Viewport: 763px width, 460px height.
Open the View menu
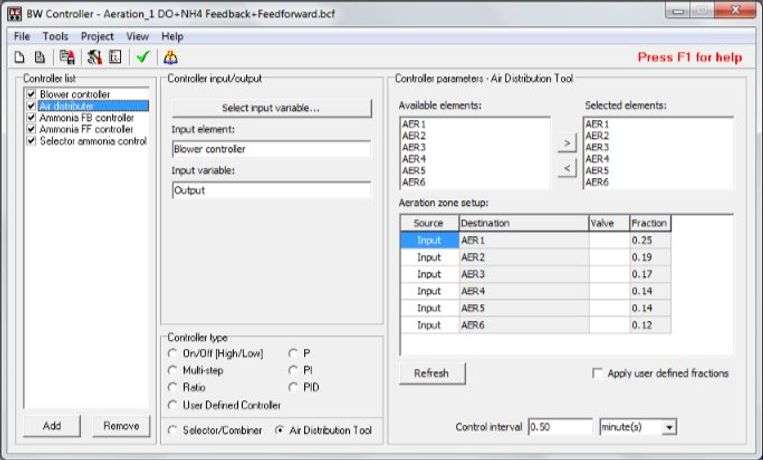pyautogui.click(x=138, y=37)
